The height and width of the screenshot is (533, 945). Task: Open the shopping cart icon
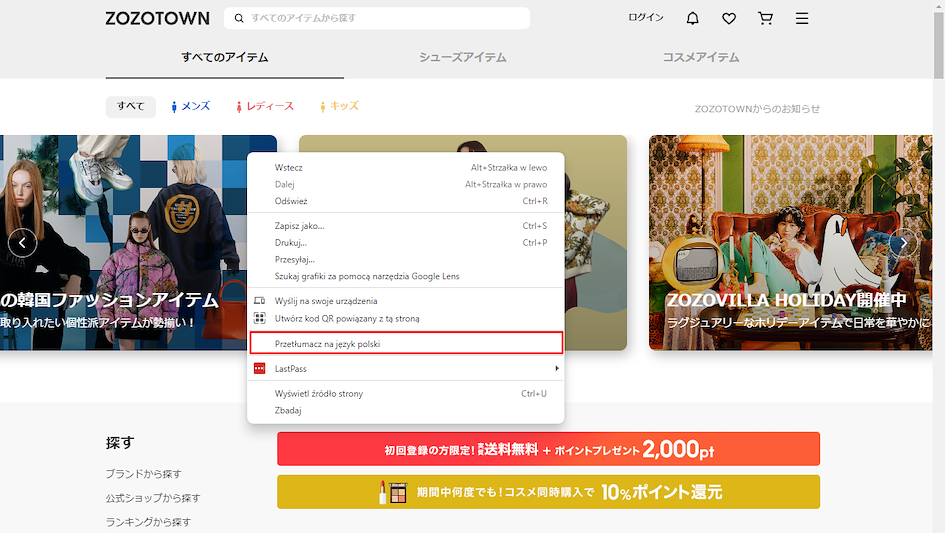point(765,18)
